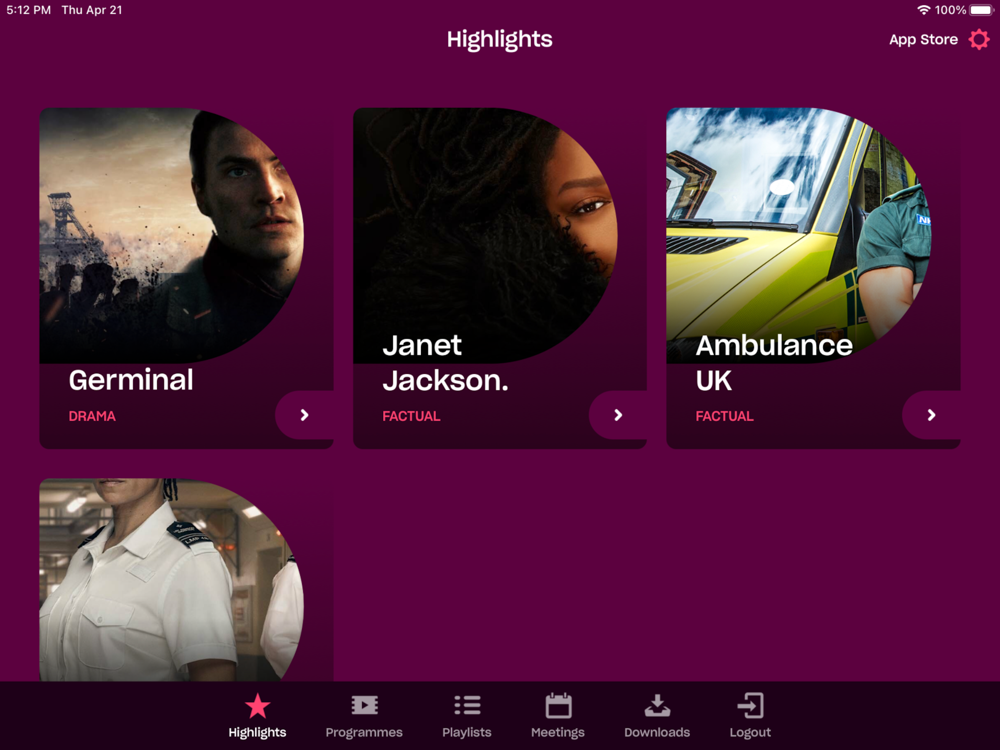The height and width of the screenshot is (750, 1000).
Task: Switch to the Programmes tab label
Action: tap(364, 732)
